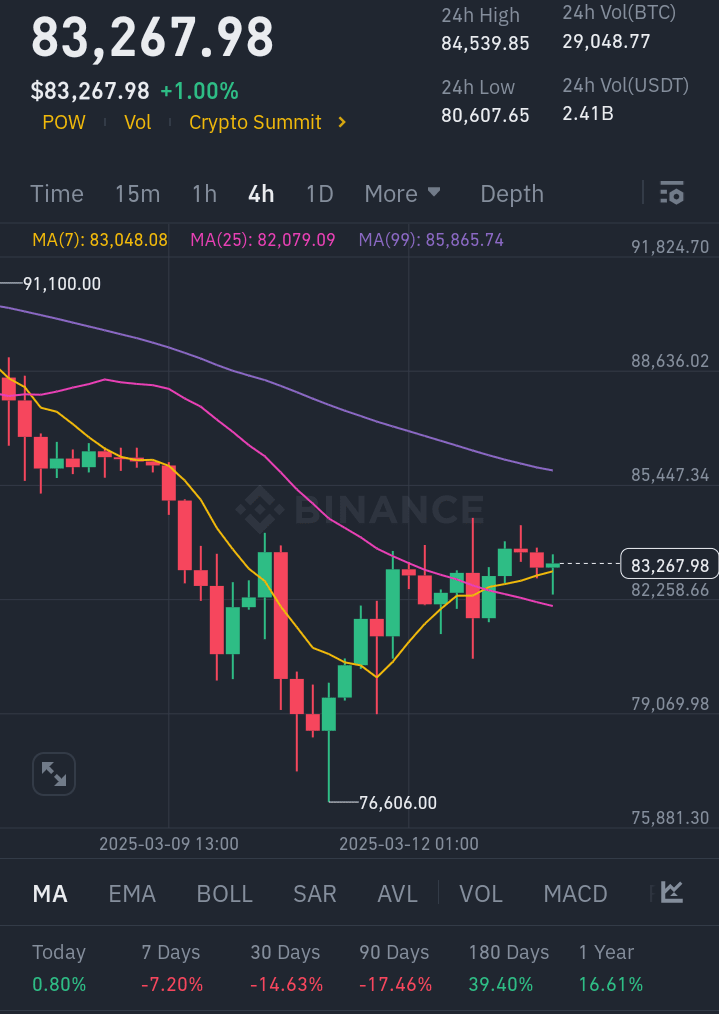Viewport: 719px width, 1014px height.
Task: Click the current price label 83,267.98
Action: pyautogui.click(x=670, y=565)
